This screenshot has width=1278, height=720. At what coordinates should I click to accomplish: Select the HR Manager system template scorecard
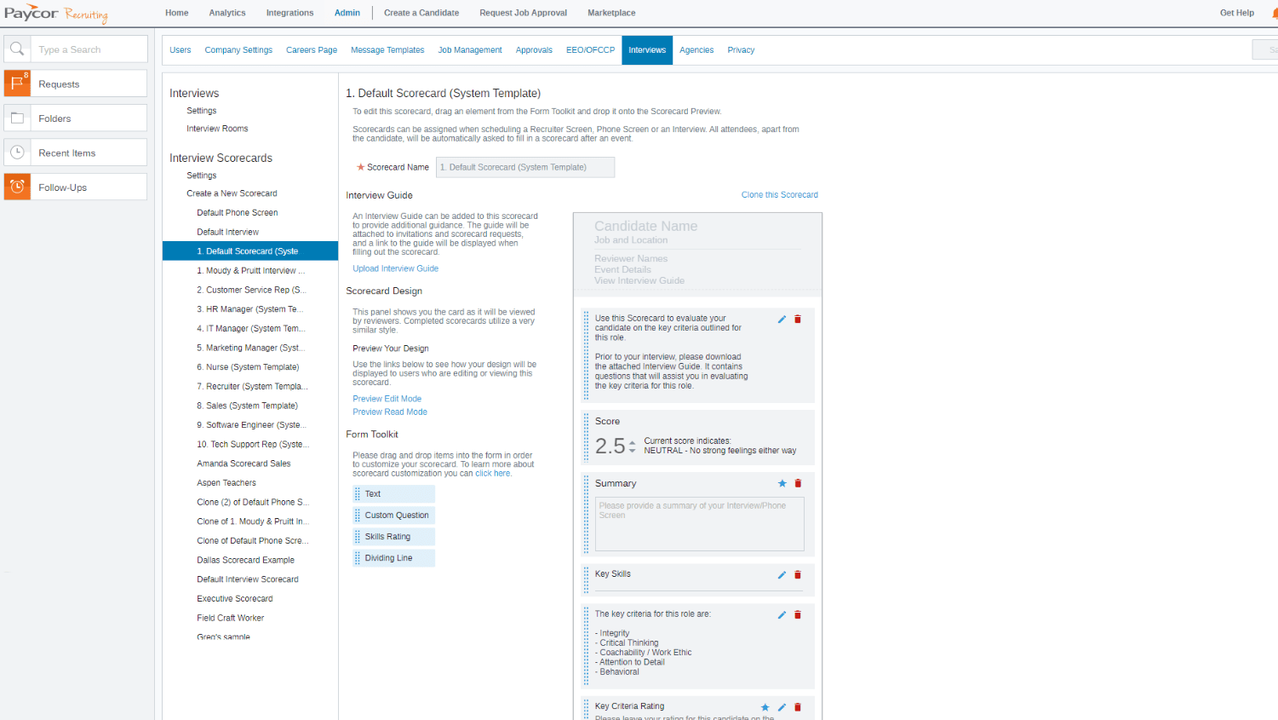pos(250,310)
